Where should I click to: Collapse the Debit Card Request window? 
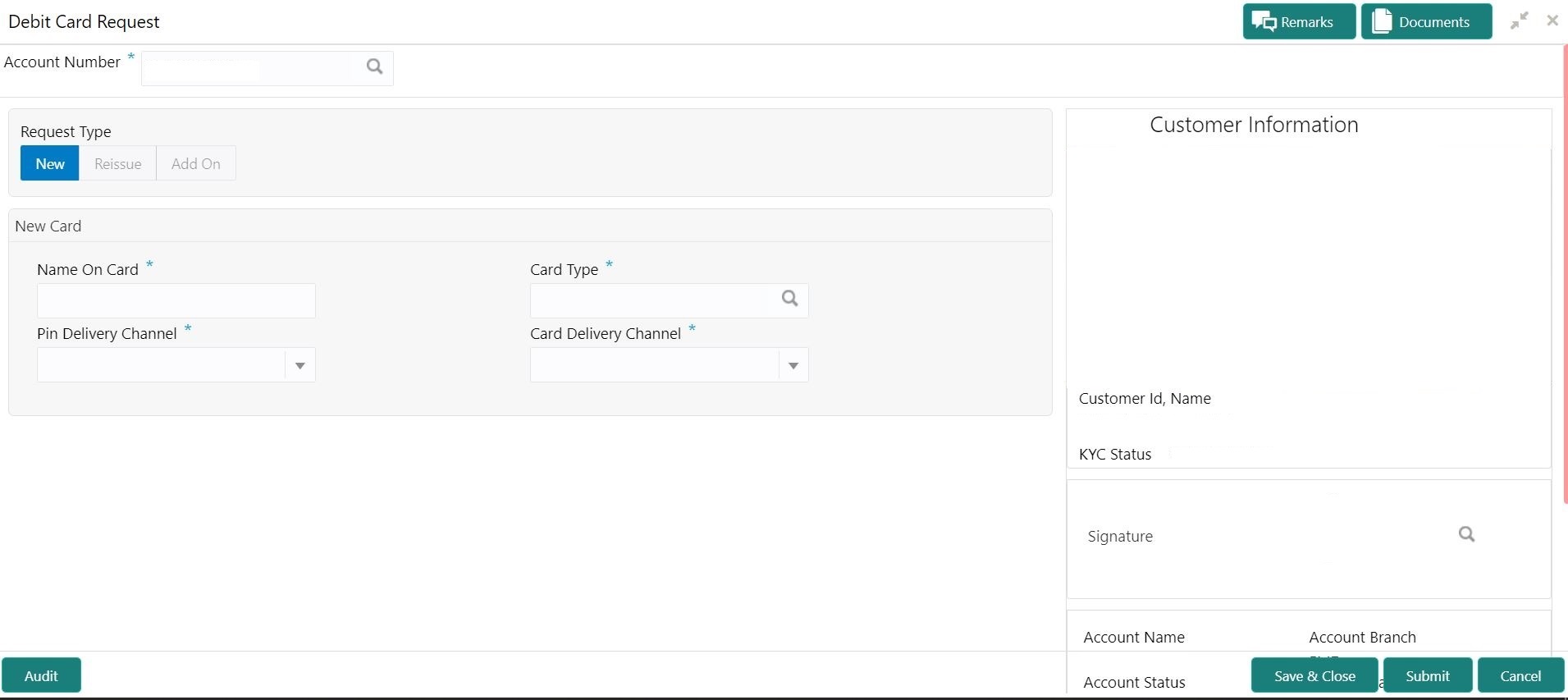click(1519, 21)
